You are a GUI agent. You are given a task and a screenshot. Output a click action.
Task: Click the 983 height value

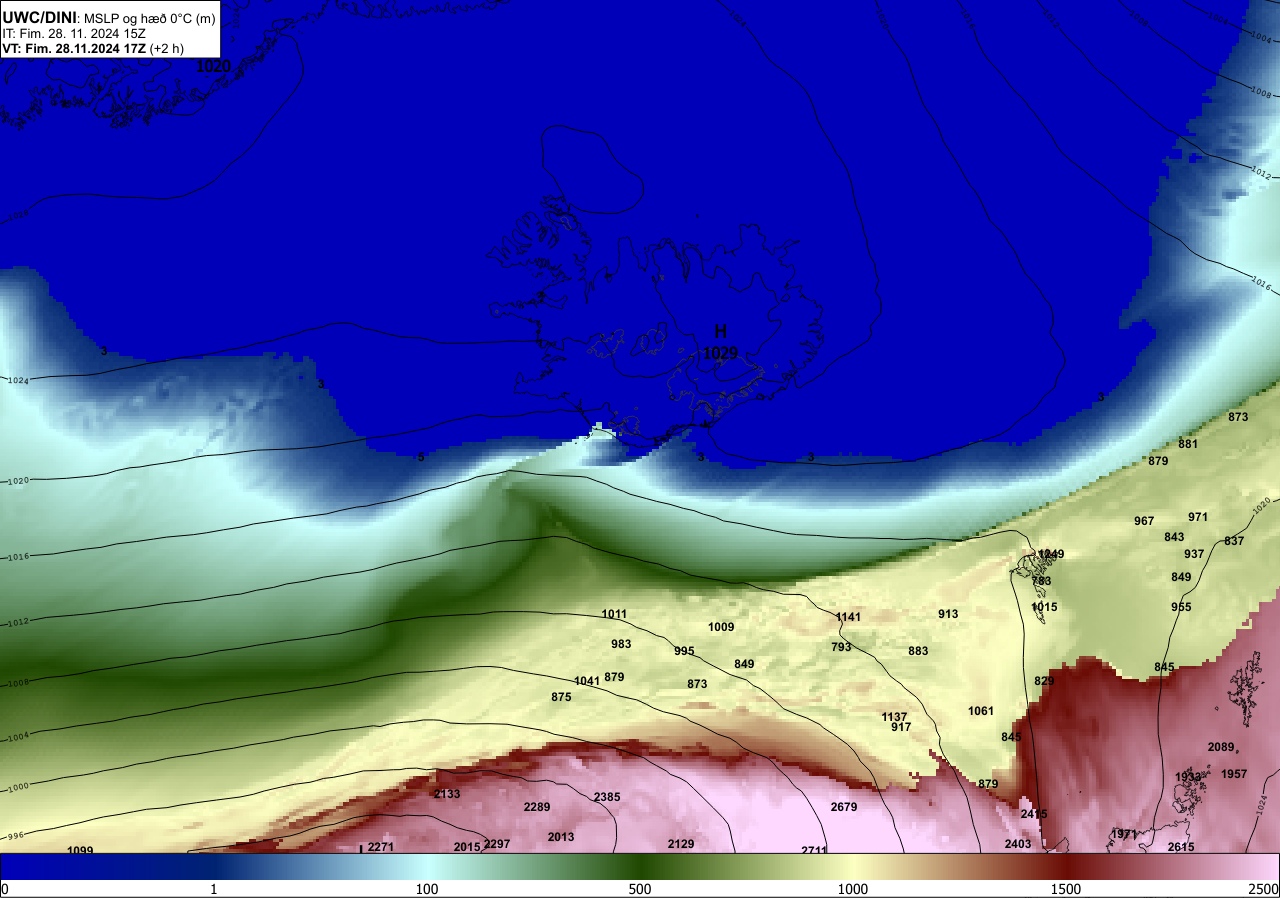[621, 644]
